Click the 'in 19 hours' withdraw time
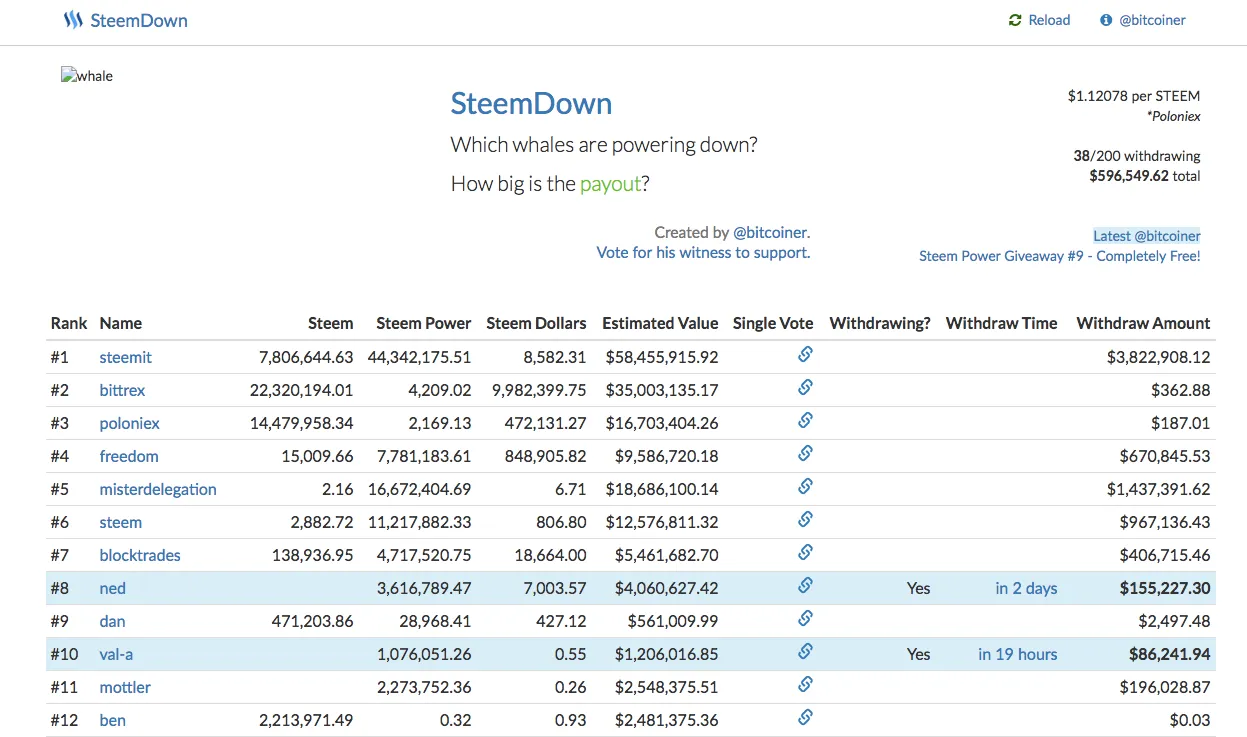Viewport: 1247px width, 737px height. tap(1017, 654)
